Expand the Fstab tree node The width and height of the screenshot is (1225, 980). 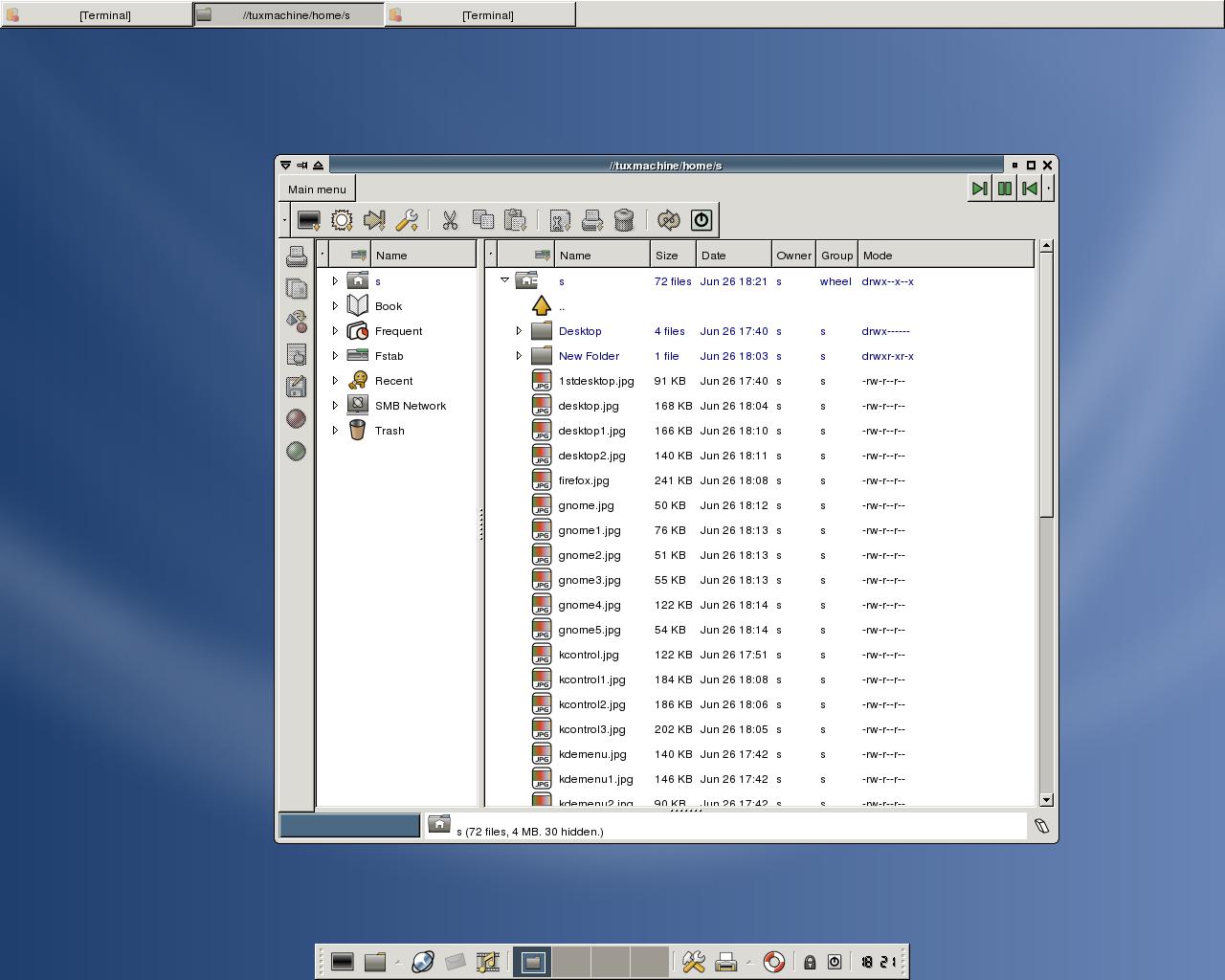[335, 356]
